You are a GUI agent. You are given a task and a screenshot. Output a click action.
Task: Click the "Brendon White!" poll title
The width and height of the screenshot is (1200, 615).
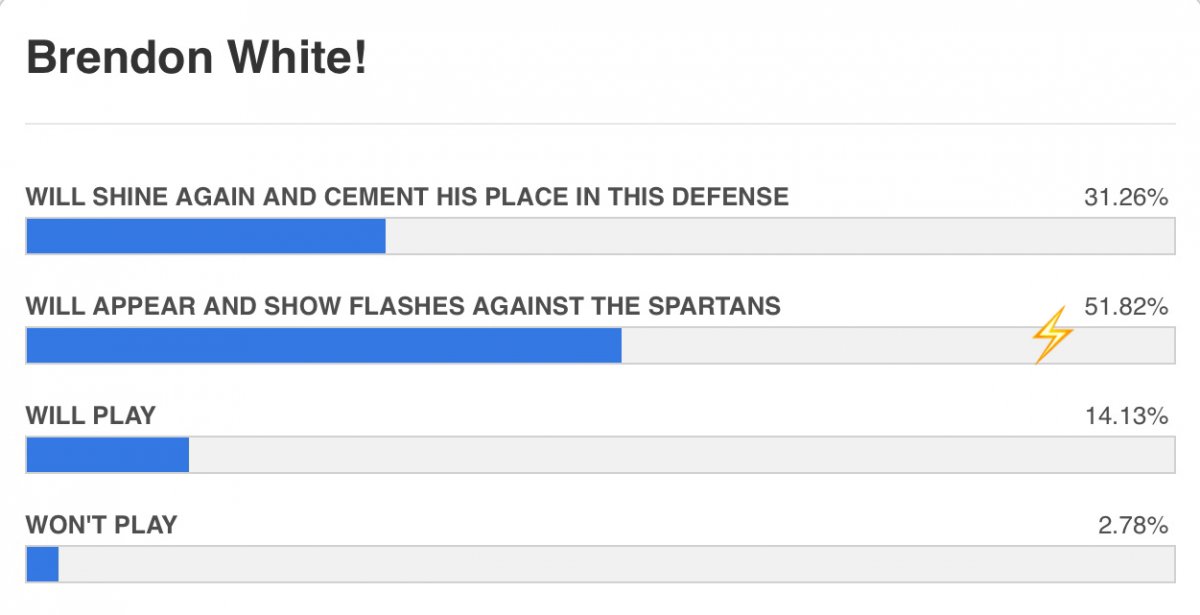[197, 59]
